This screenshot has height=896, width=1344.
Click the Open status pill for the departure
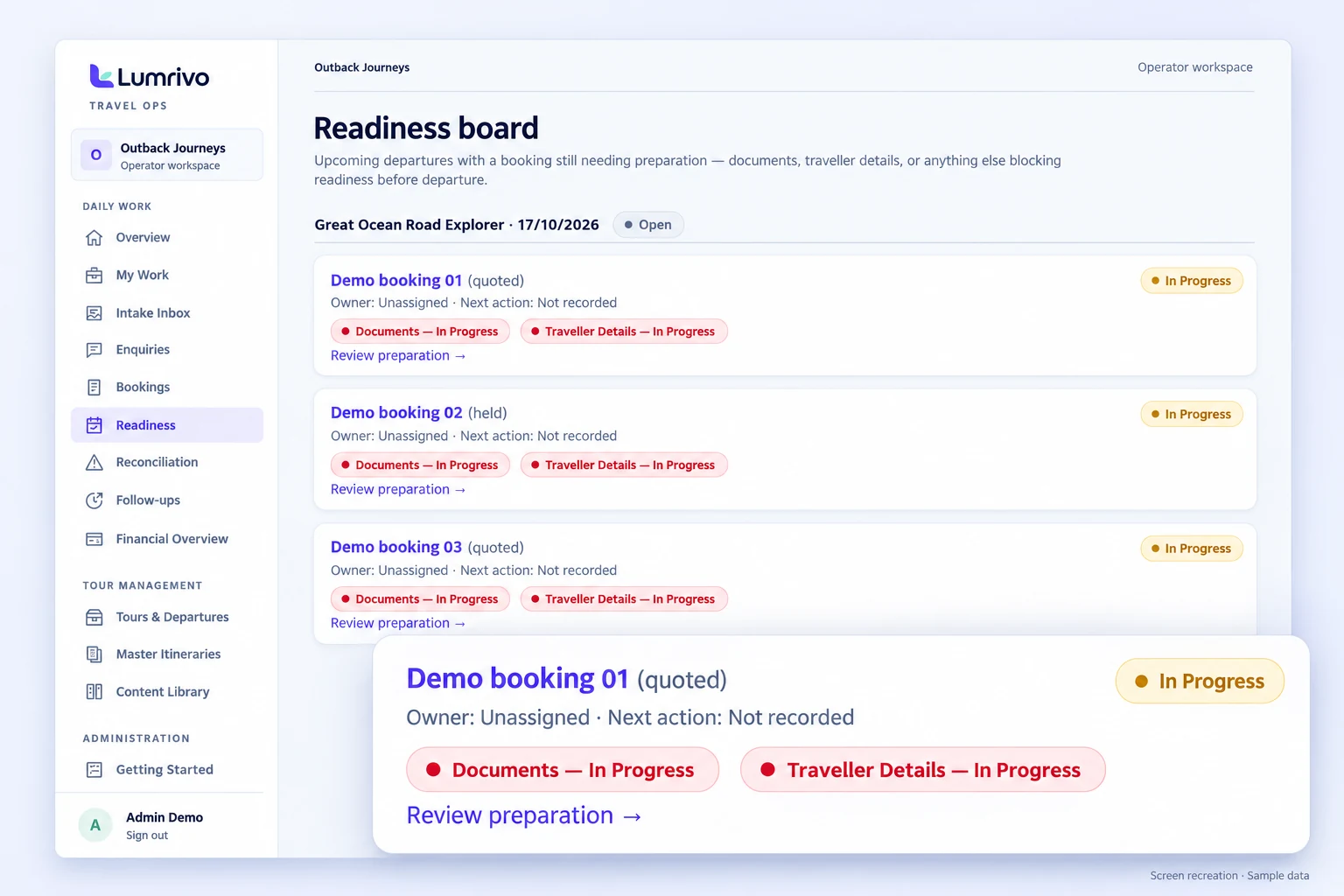coord(648,225)
